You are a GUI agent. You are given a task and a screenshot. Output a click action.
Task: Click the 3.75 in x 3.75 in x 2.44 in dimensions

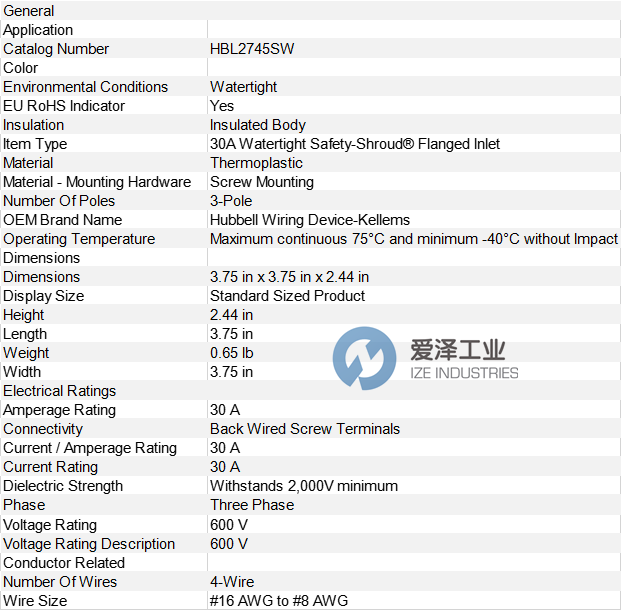(x=290, y=277)
